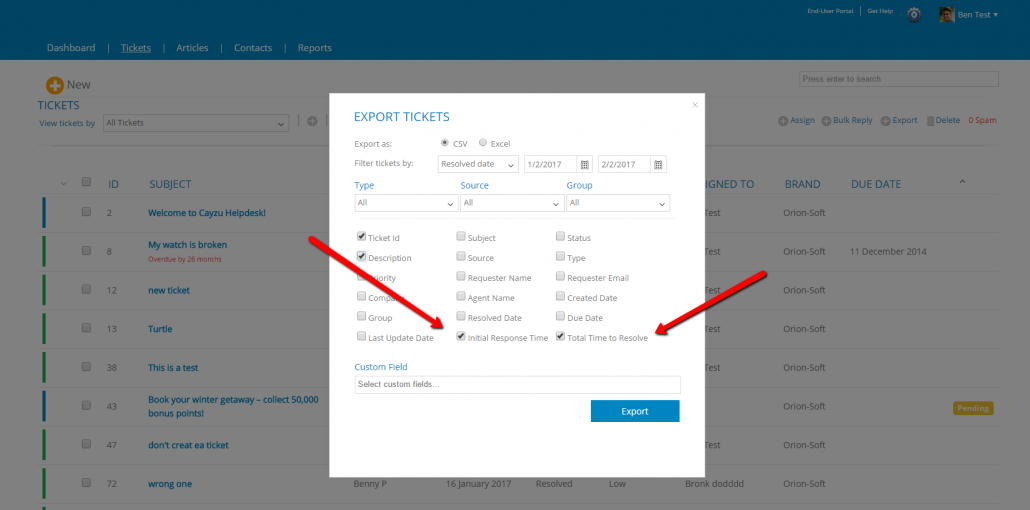The height and width of the screenshot is (510, 1030).
Task: Check the Requester Email field
Action: tap(560, 277)
